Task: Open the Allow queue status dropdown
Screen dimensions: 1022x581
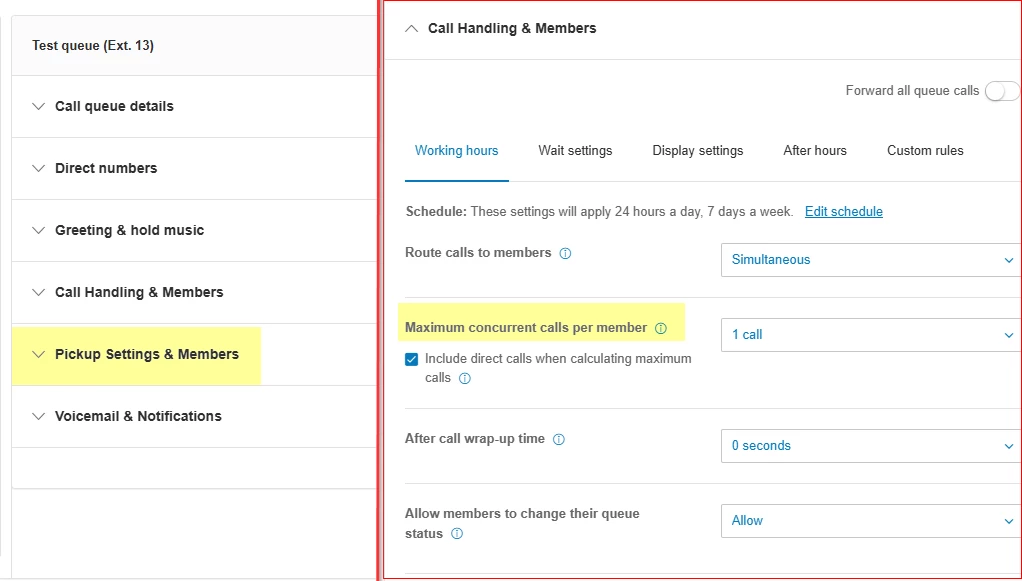Action: pos(870,521)
